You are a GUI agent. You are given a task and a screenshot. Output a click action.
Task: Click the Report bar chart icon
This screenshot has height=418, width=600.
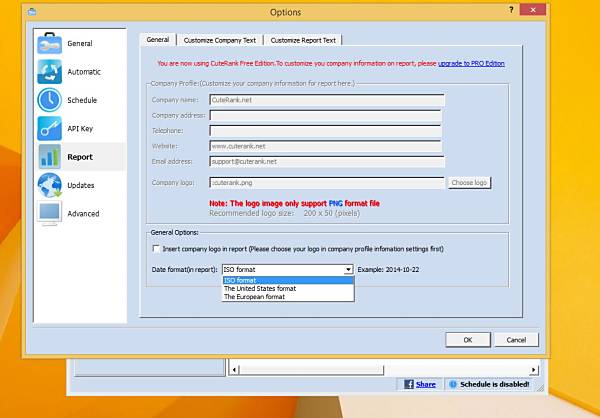point(49,157)
